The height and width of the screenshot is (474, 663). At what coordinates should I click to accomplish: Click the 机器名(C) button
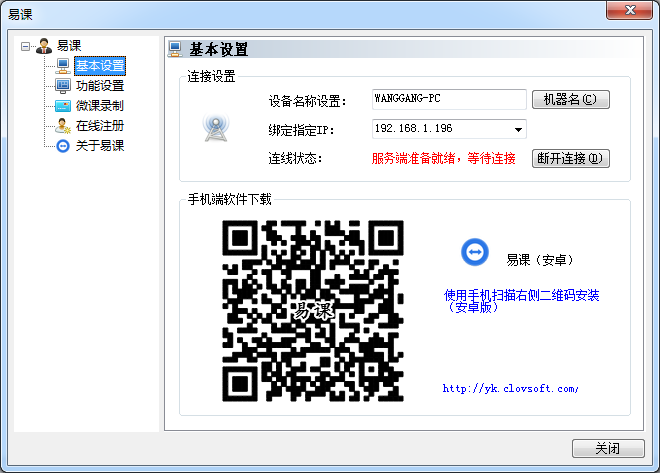pos(570,99)
